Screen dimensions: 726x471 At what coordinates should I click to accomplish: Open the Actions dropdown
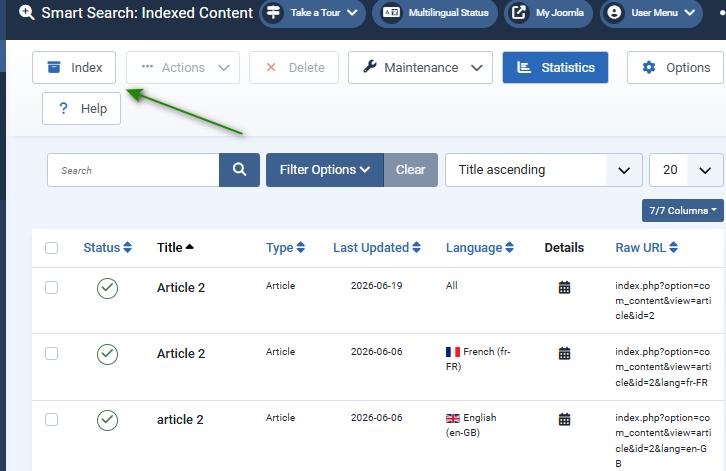[x=183, y=68]
